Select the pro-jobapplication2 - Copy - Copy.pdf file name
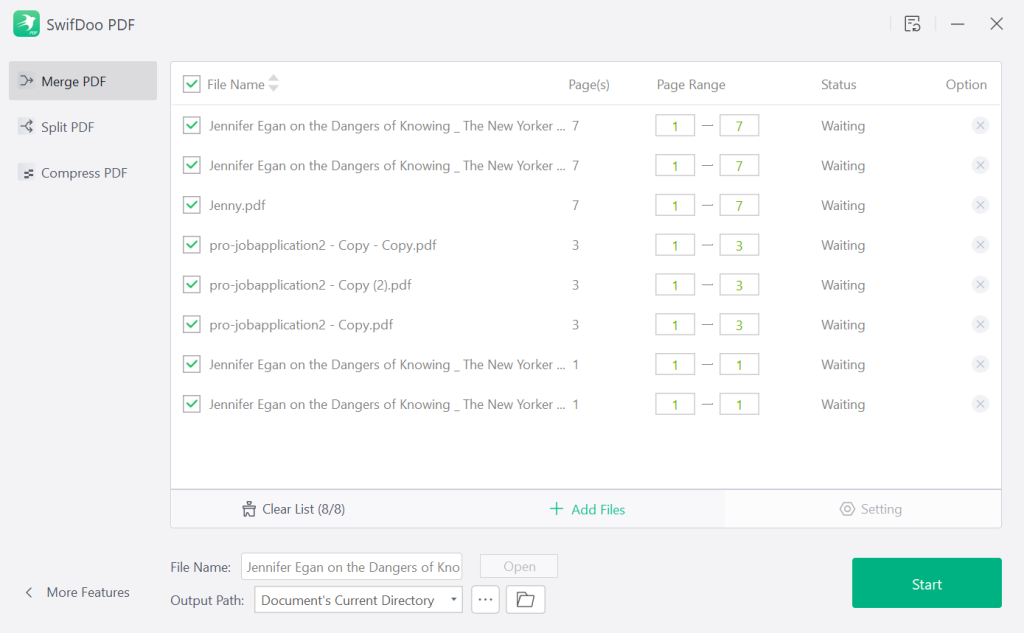 (323, 245)
